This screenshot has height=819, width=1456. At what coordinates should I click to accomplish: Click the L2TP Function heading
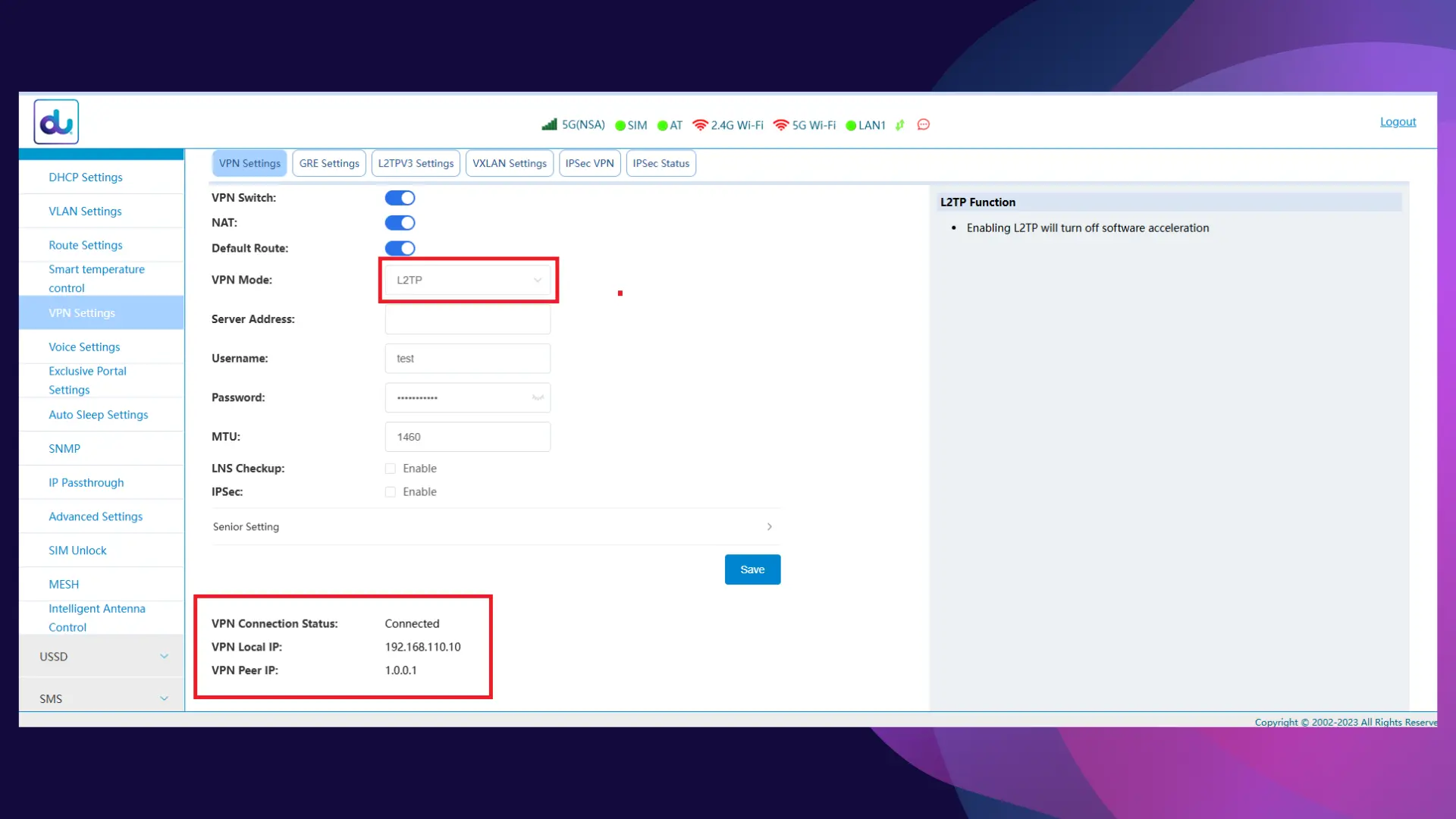tap(977, 202)
